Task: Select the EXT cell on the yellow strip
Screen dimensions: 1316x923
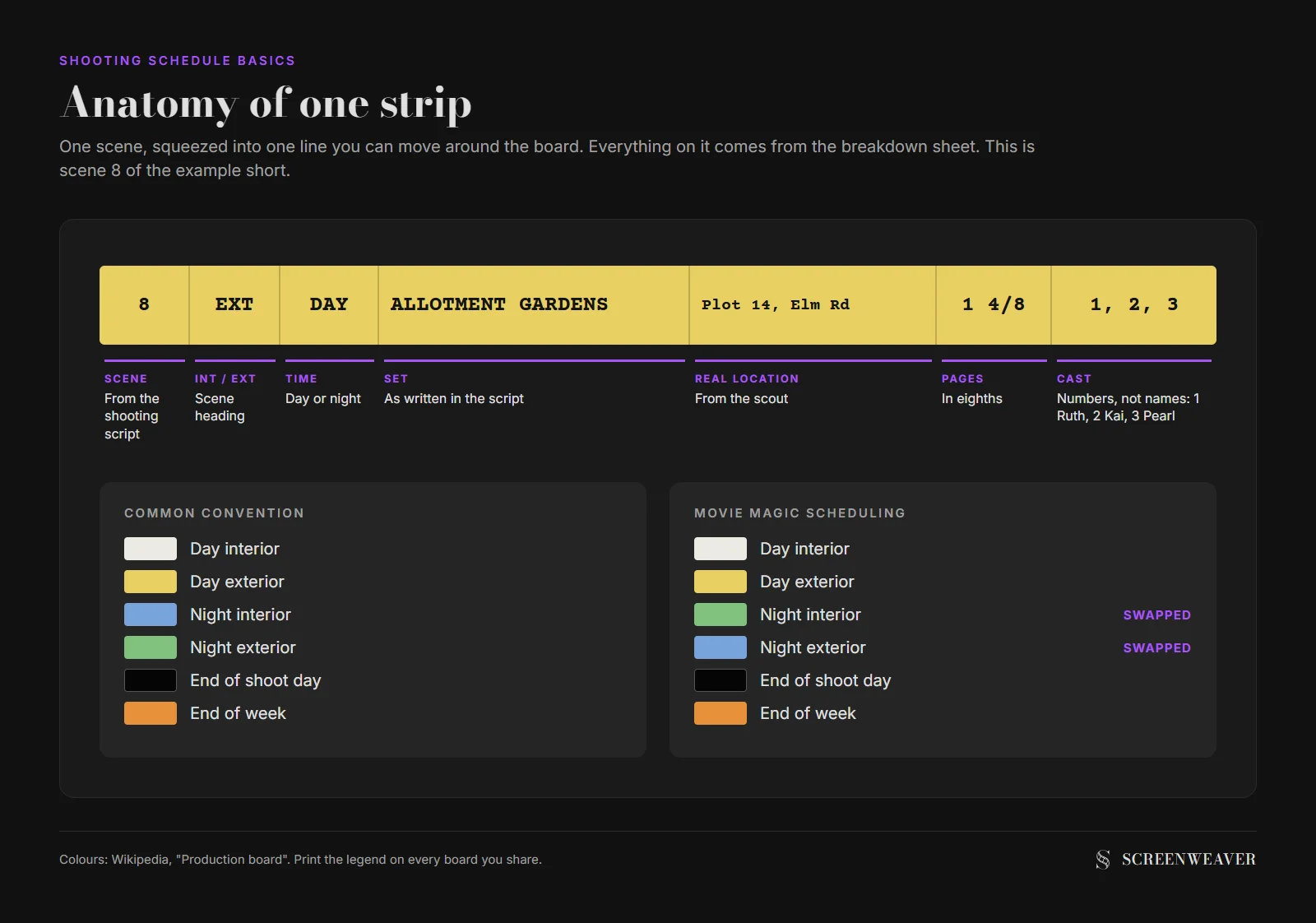Action: point(234,305)
